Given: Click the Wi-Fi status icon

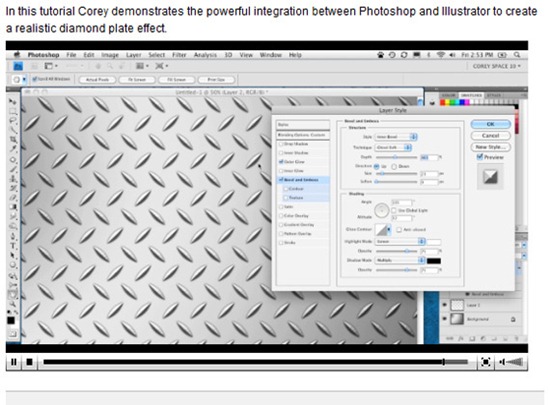Looking at the screenshot, I should [441, 55].
